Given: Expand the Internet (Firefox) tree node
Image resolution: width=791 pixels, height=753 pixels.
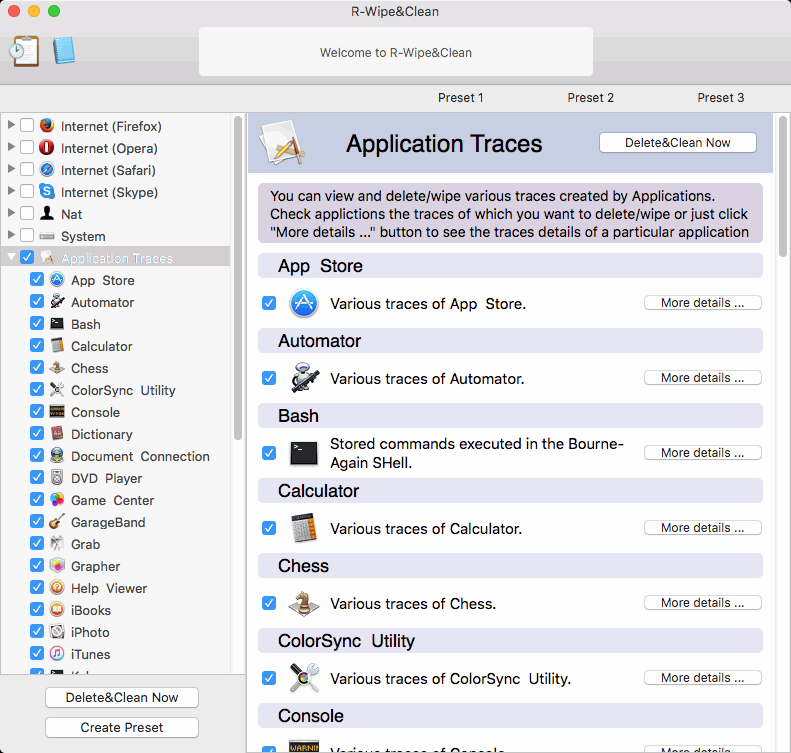Looking at the screenshot, I should (11, 125).
